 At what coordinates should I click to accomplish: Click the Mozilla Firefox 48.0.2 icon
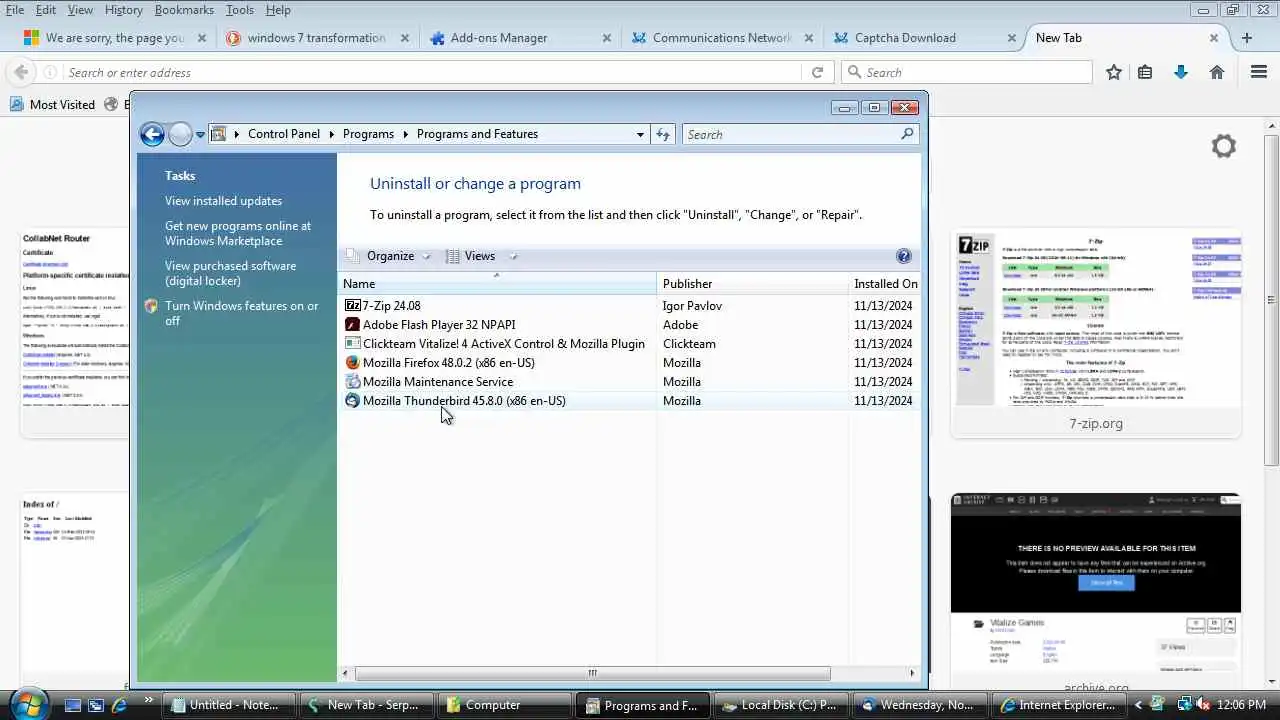point(352,362)
